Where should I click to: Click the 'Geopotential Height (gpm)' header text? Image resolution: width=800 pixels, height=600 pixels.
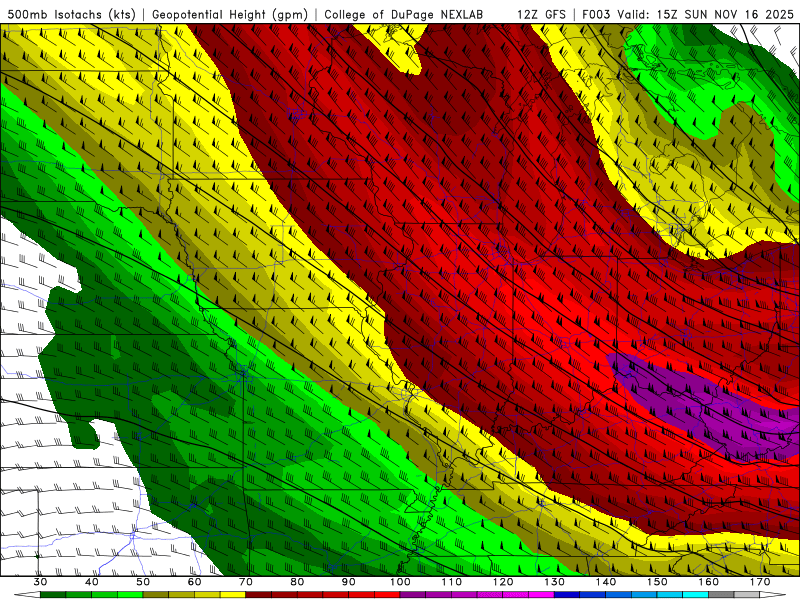[230, 14]
